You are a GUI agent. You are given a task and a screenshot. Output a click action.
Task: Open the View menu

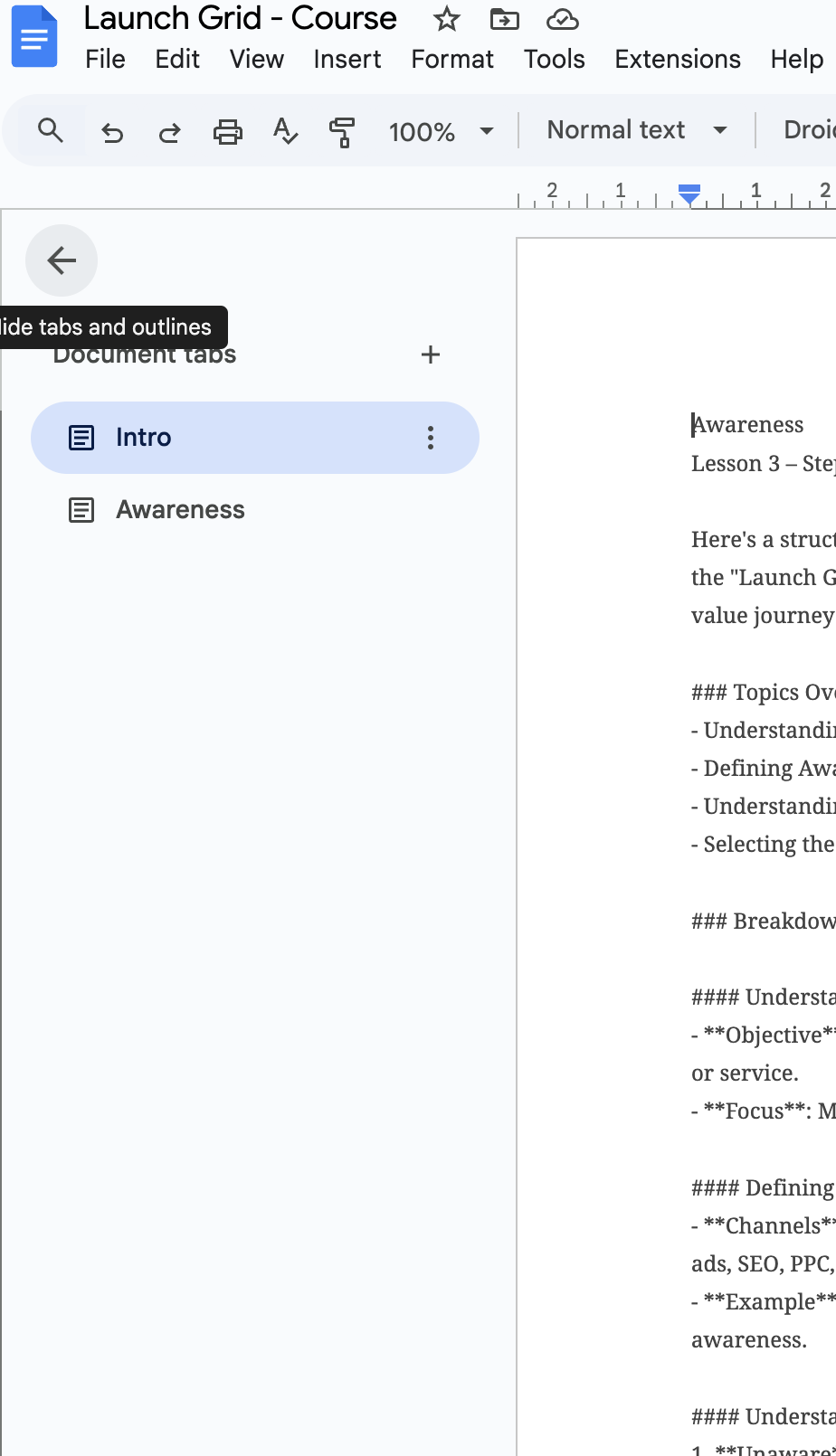point(257,59)
